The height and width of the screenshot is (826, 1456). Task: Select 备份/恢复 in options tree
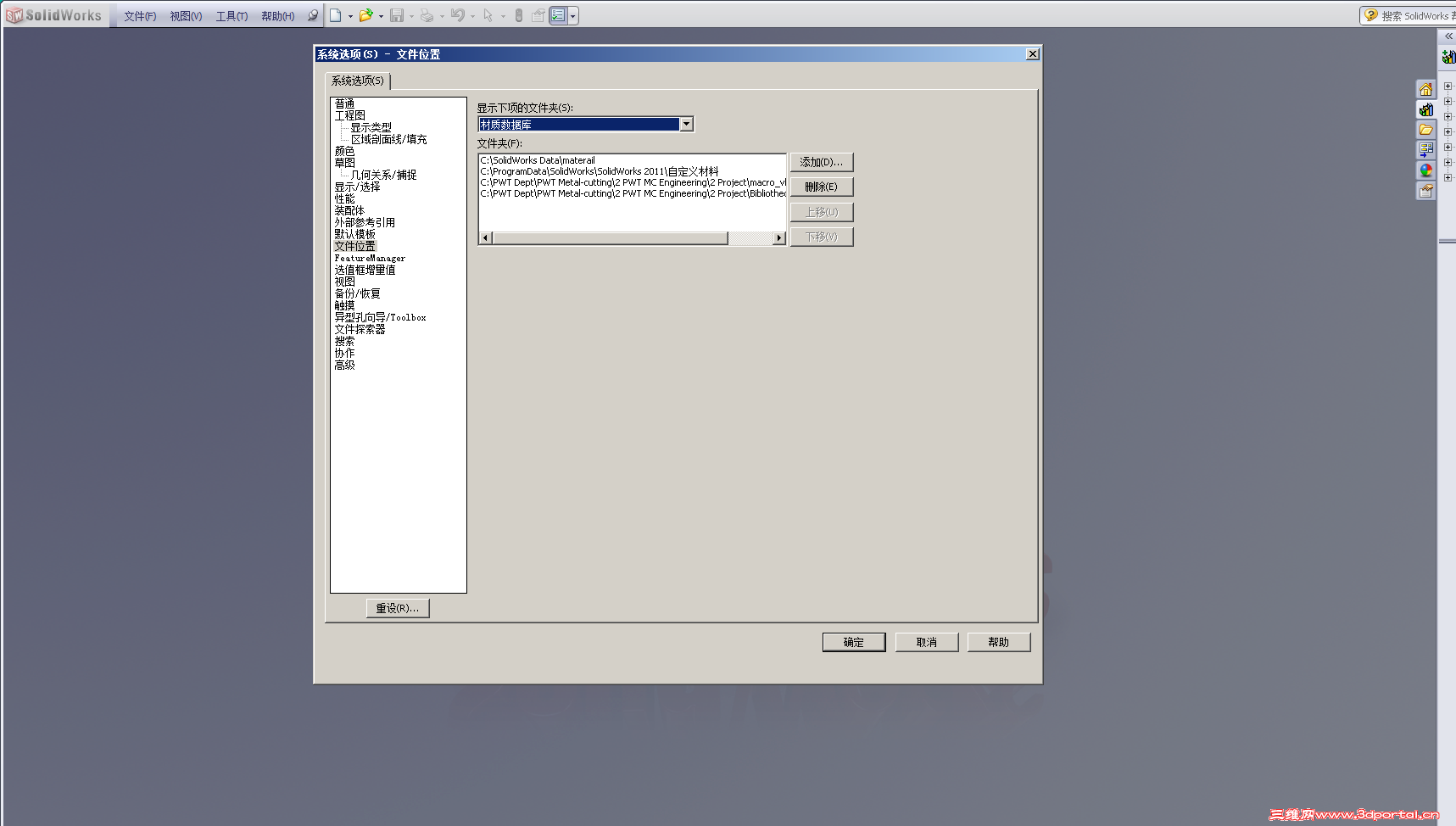357,293
